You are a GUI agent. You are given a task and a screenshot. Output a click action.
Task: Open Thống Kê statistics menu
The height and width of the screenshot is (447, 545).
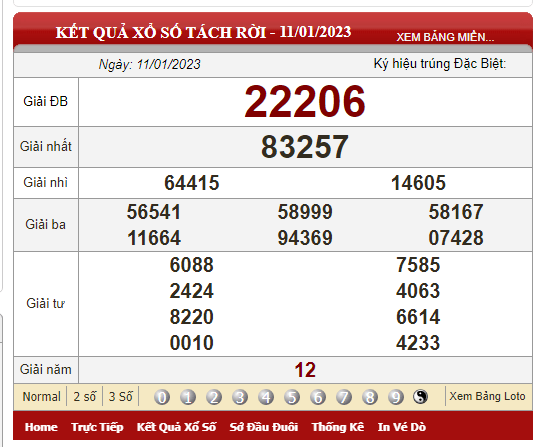coord(337,427)
